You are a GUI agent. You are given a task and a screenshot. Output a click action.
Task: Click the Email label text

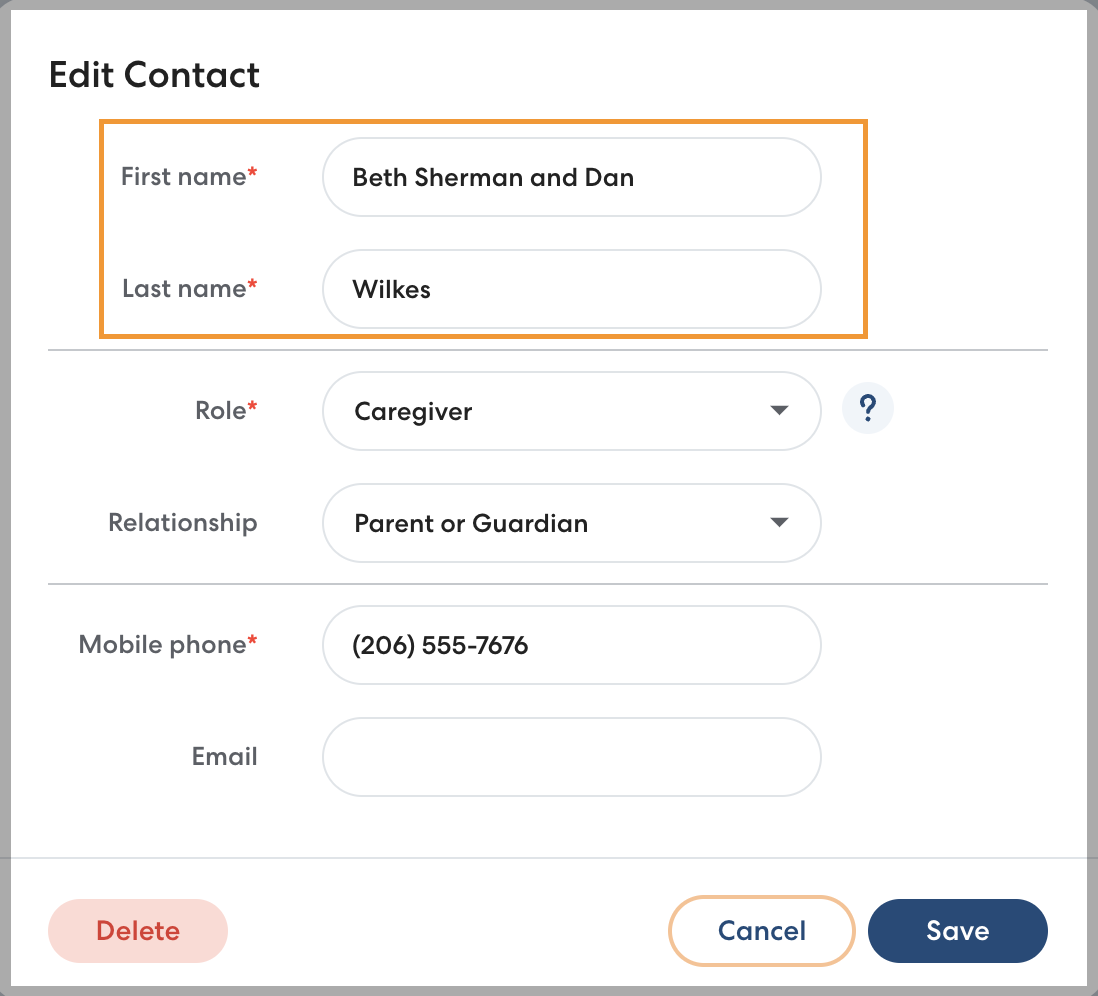pos(224,757)
